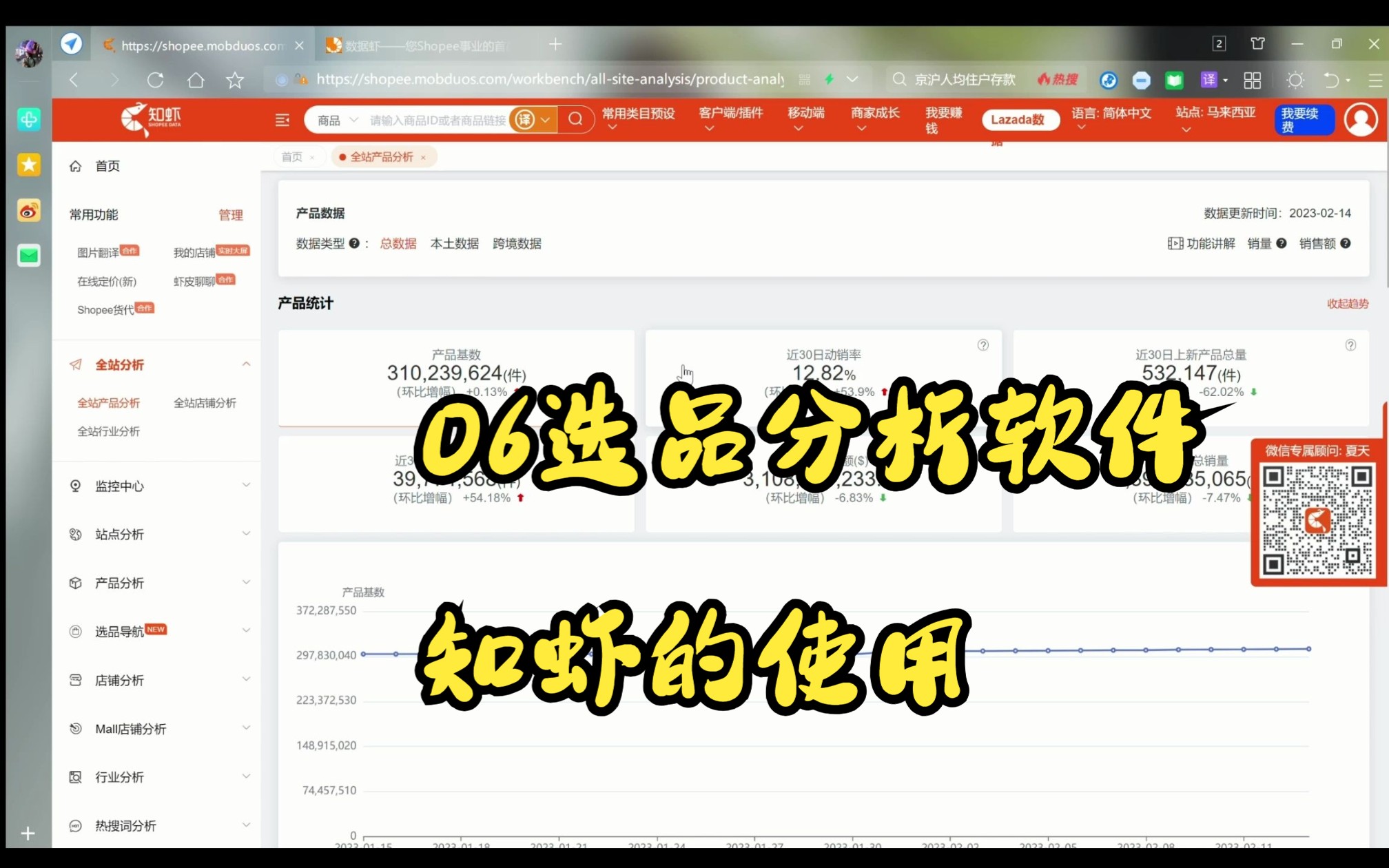
Task: Expand the 产品分析 menu section
Action: click(x=246, y=582)
